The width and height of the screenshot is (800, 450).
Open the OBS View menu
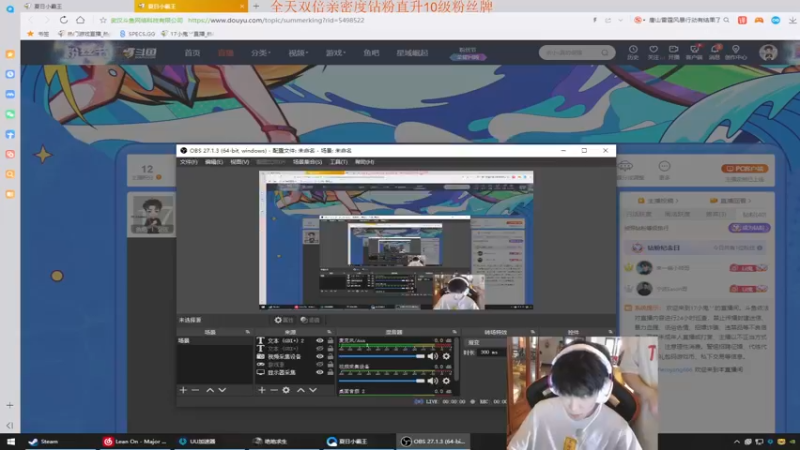[239, 162]
